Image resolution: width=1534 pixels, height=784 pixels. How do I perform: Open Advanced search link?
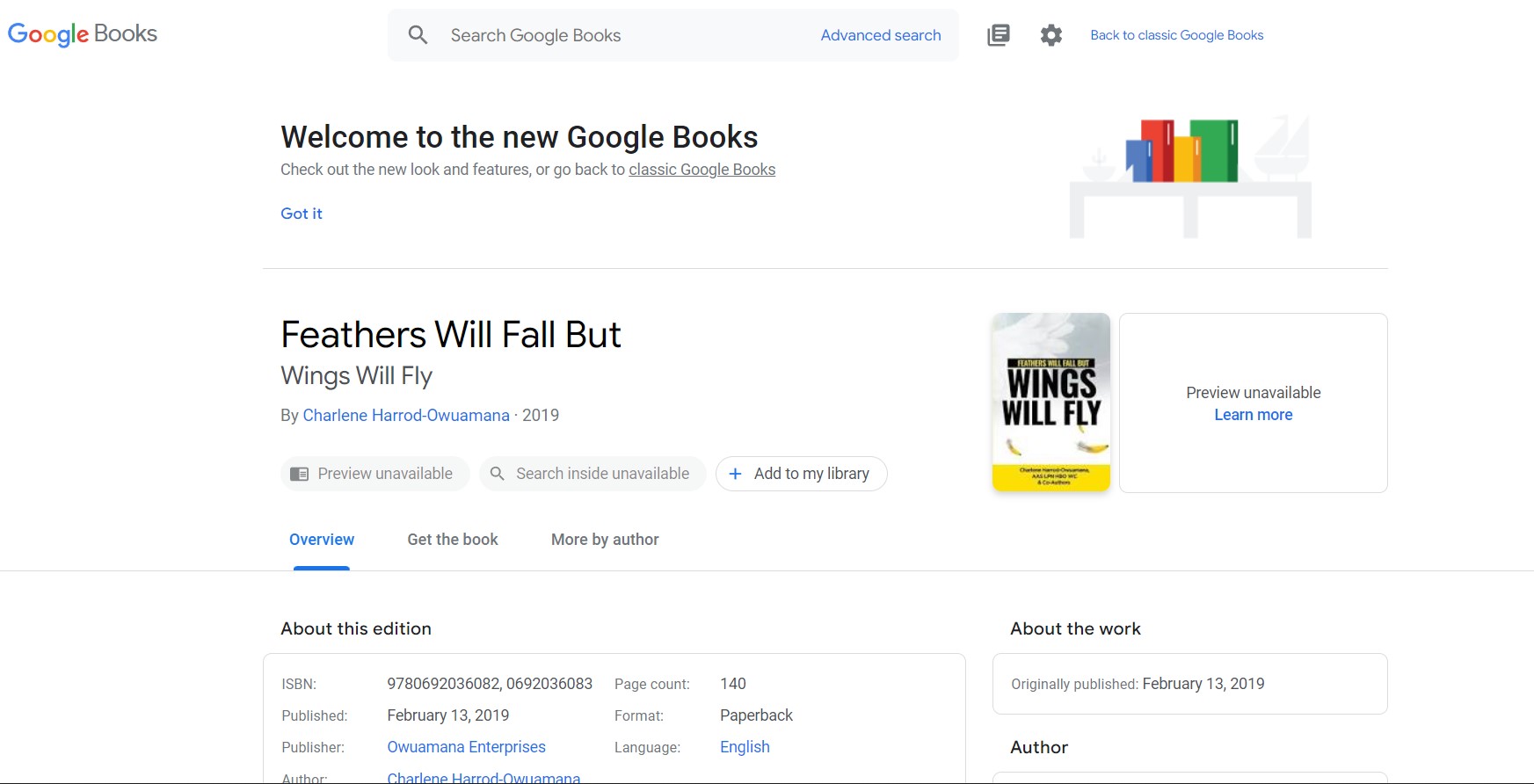point(881,35)
